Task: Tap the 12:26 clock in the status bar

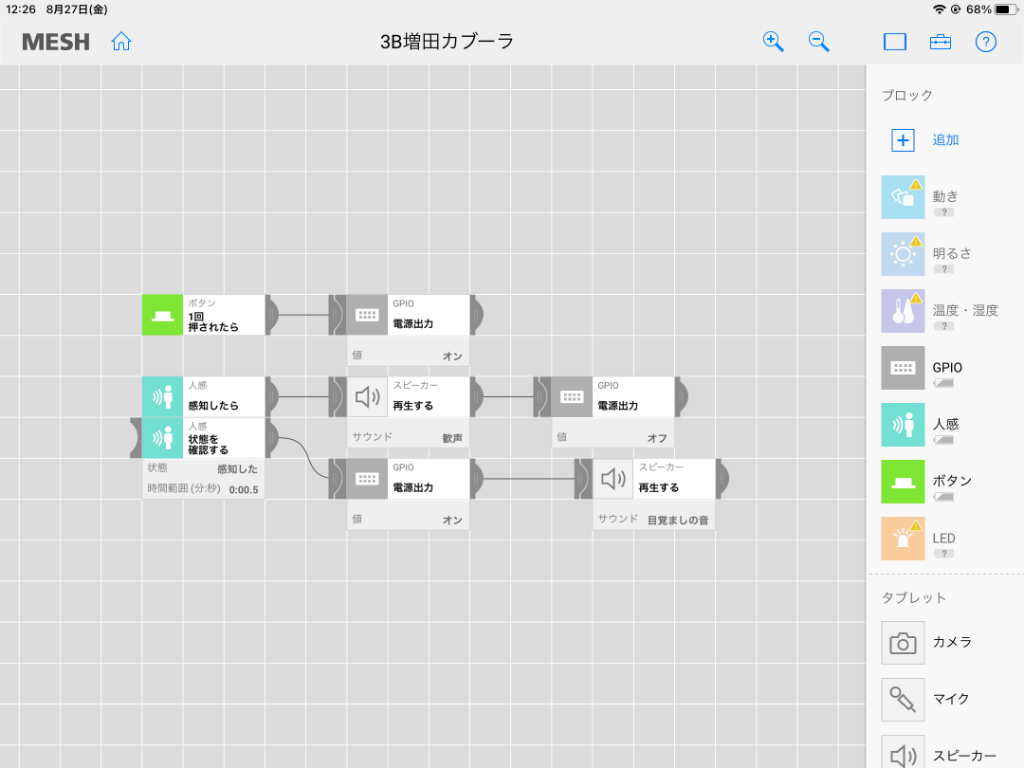Action: (x=20, y=9)
